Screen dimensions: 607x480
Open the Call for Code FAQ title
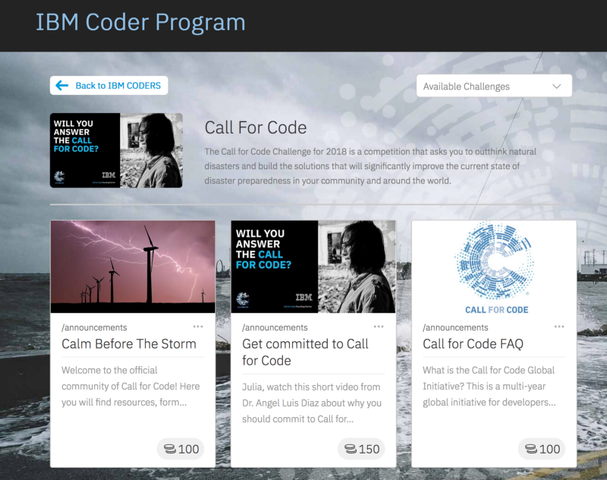point(473,344)
